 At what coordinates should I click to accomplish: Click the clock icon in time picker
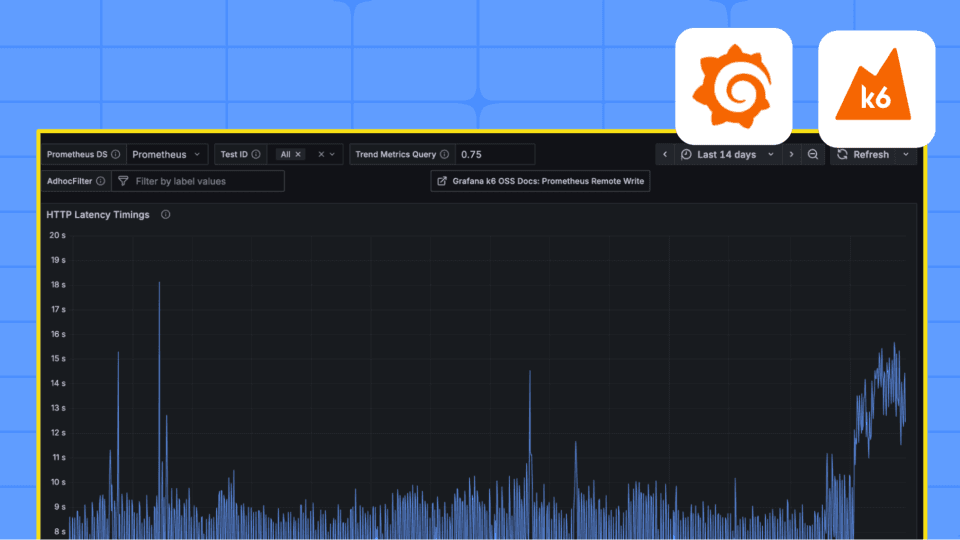coord(686,154)
